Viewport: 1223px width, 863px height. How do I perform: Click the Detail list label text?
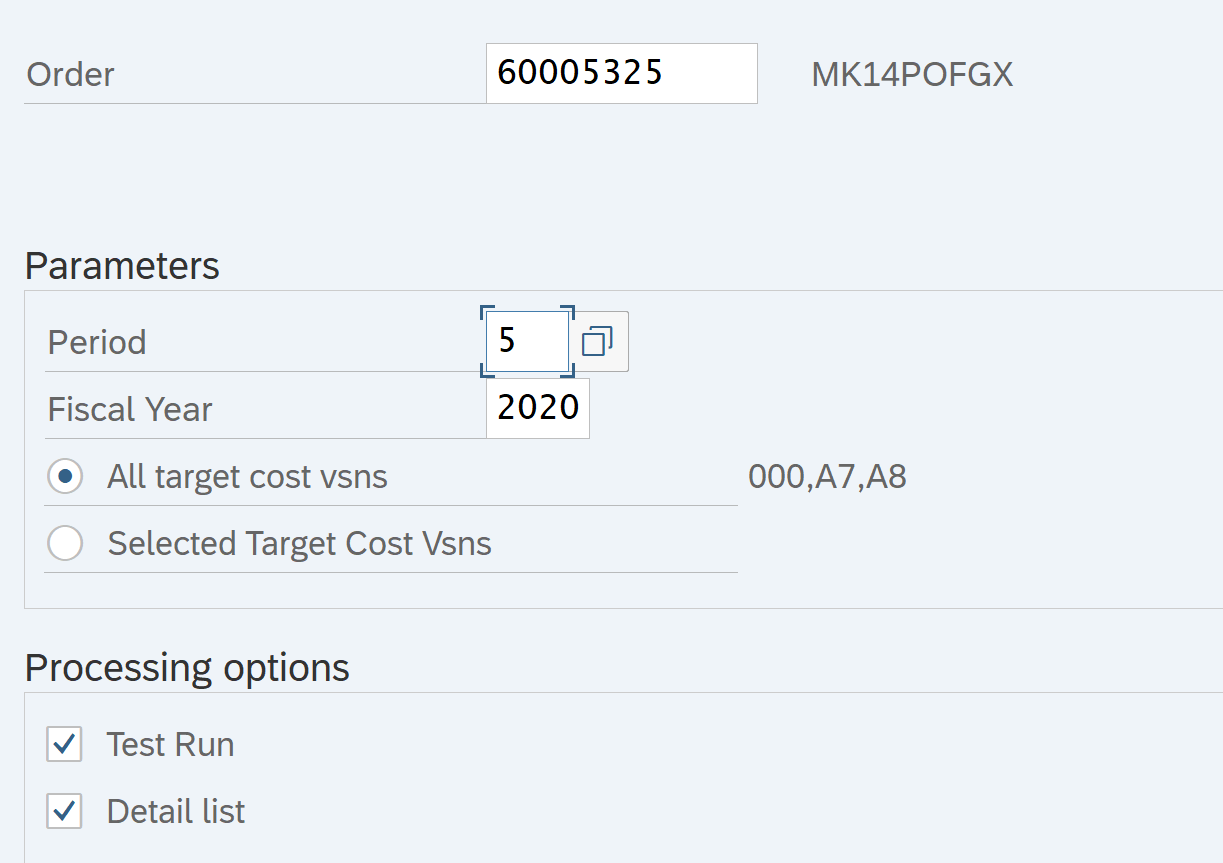pyautogui.click(x=176, y=812)
